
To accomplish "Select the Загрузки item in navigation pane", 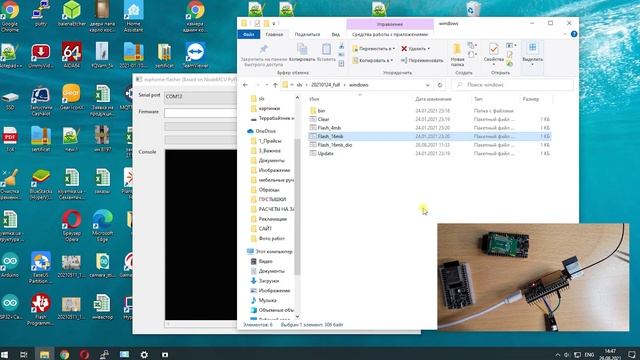I will pyautogui.click(x=269, y=281).
